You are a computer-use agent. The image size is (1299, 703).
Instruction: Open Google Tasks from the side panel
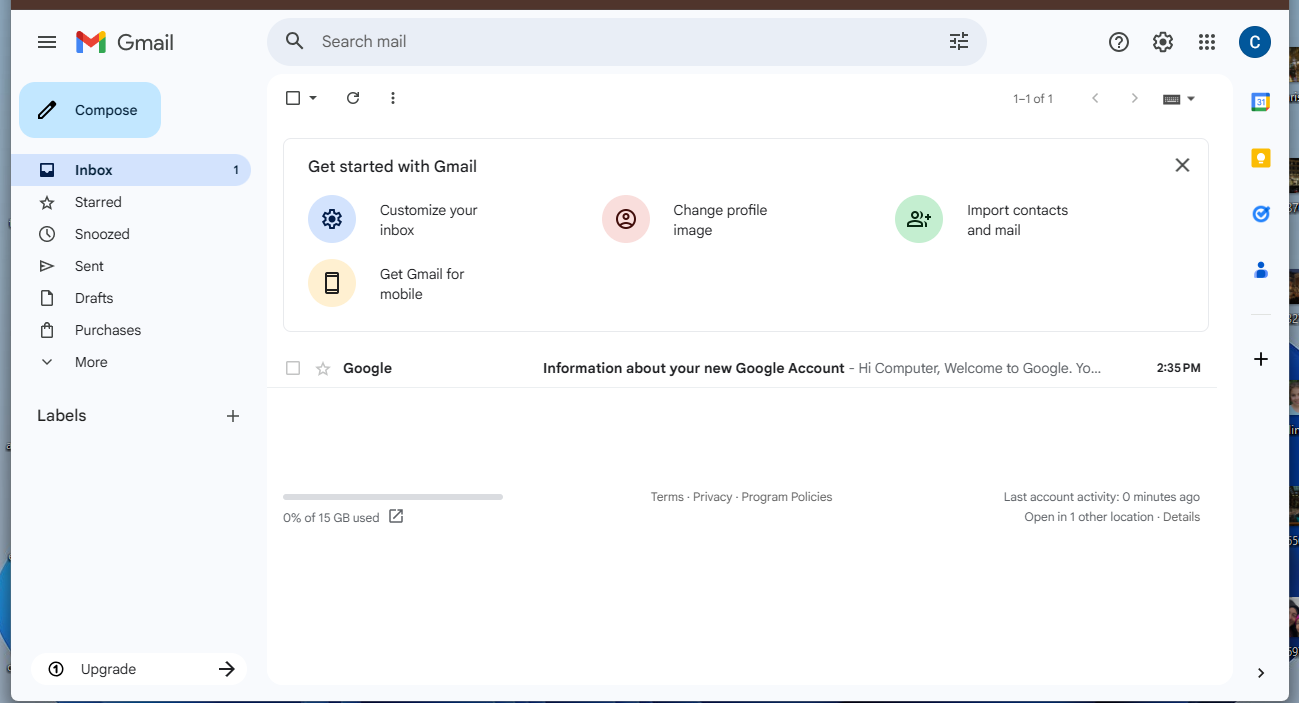(1260, 213)
